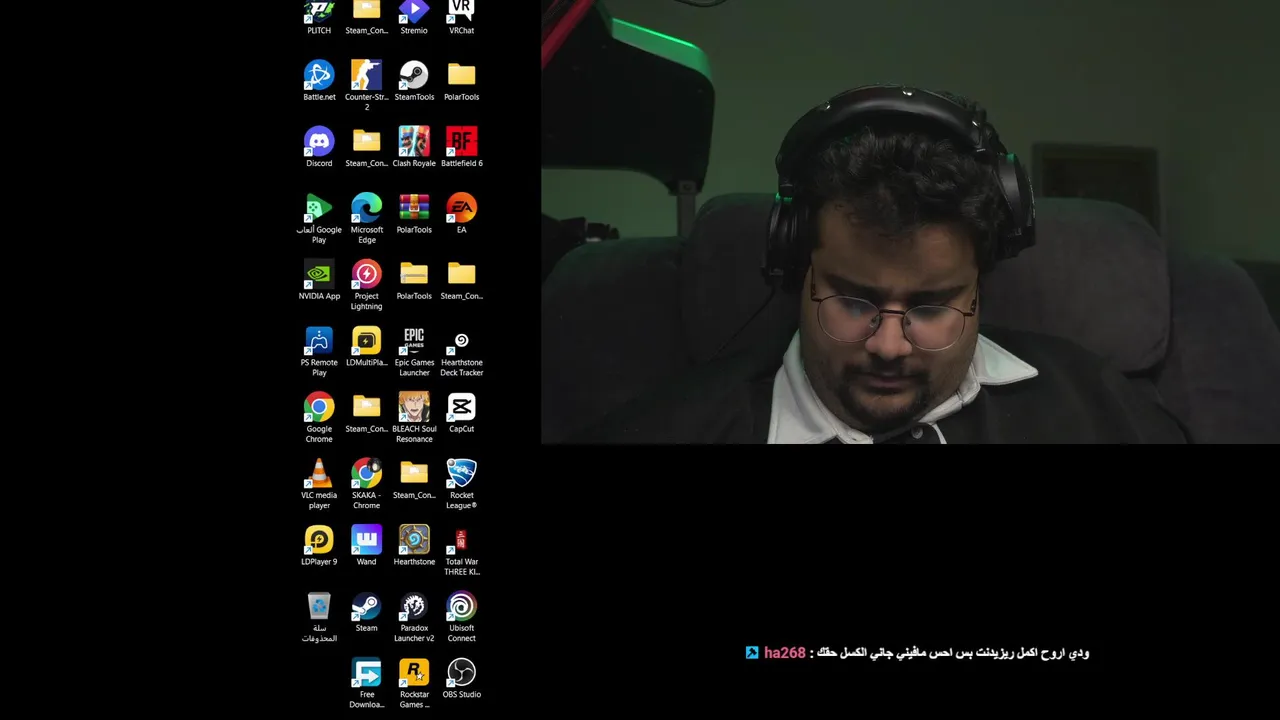
Task: Click the blue badge beside ha268
Action: pos(752,653)
